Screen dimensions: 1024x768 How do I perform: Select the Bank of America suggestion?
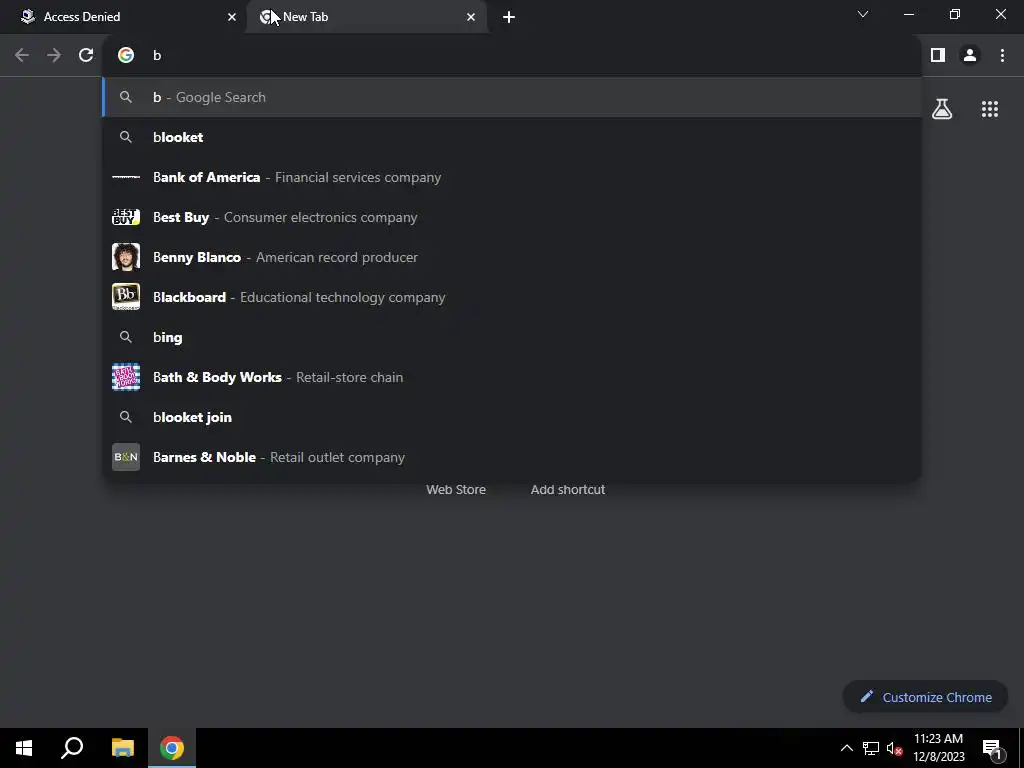click(x=512, y=177)
